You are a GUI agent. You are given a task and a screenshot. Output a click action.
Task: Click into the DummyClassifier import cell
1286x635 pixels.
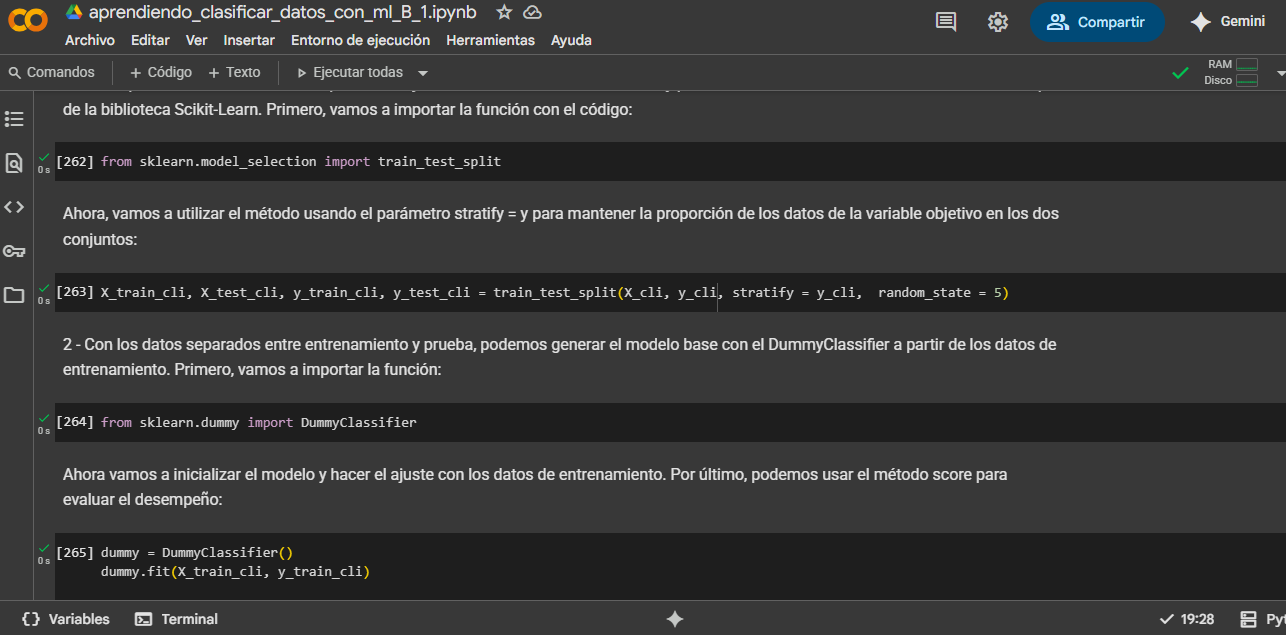670,422
